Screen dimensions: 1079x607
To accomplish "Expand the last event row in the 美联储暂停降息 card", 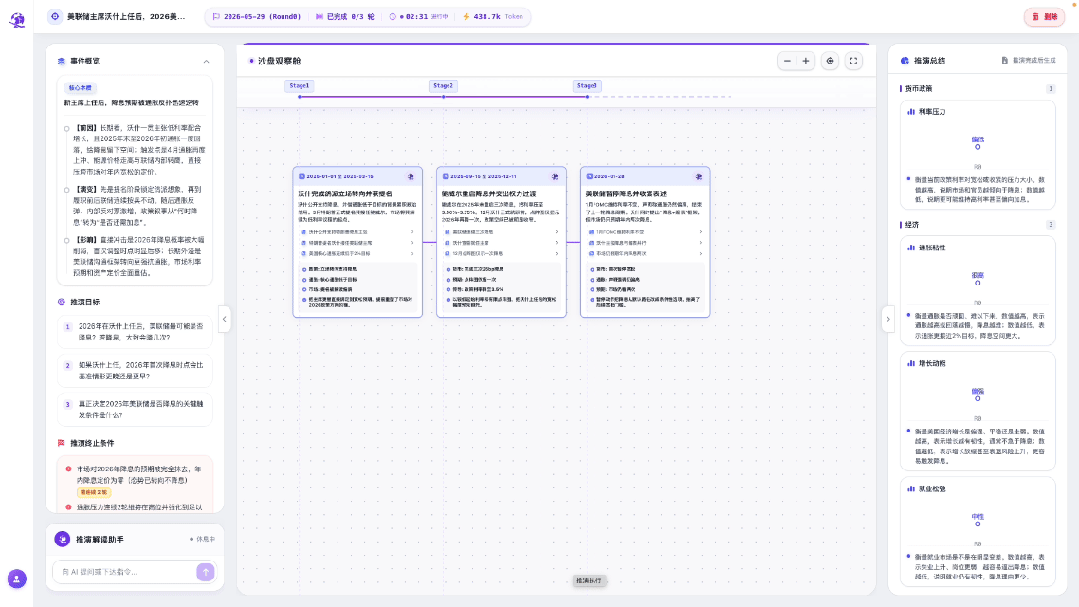I will 645,254.
